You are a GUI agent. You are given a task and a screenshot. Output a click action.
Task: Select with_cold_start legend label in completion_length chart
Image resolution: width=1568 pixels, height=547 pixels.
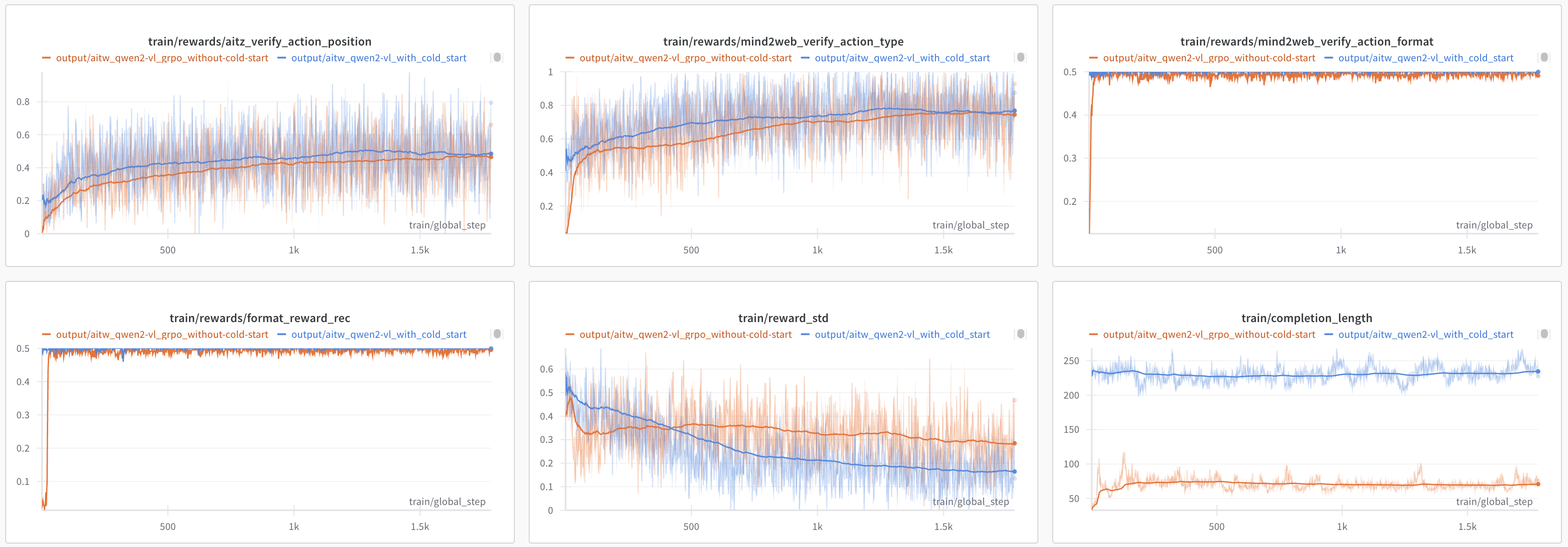coord(1426,335)
